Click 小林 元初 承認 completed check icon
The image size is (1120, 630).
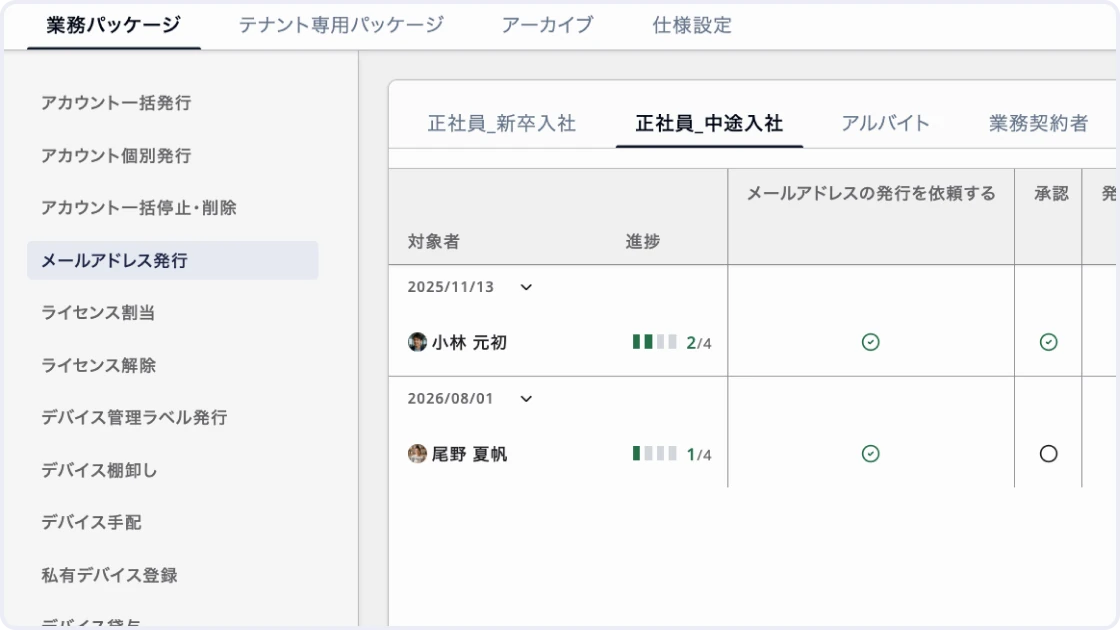pos(1049,342)
